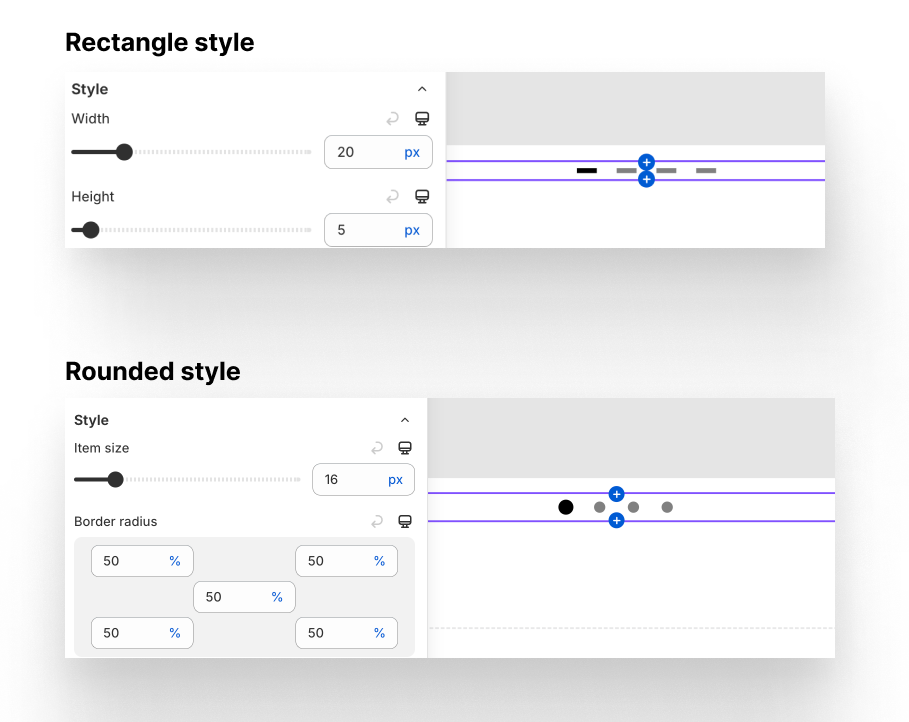Open the Item size px unit dropdown
This screenshot has height=722, width=909.
click(x=396, y=480)
